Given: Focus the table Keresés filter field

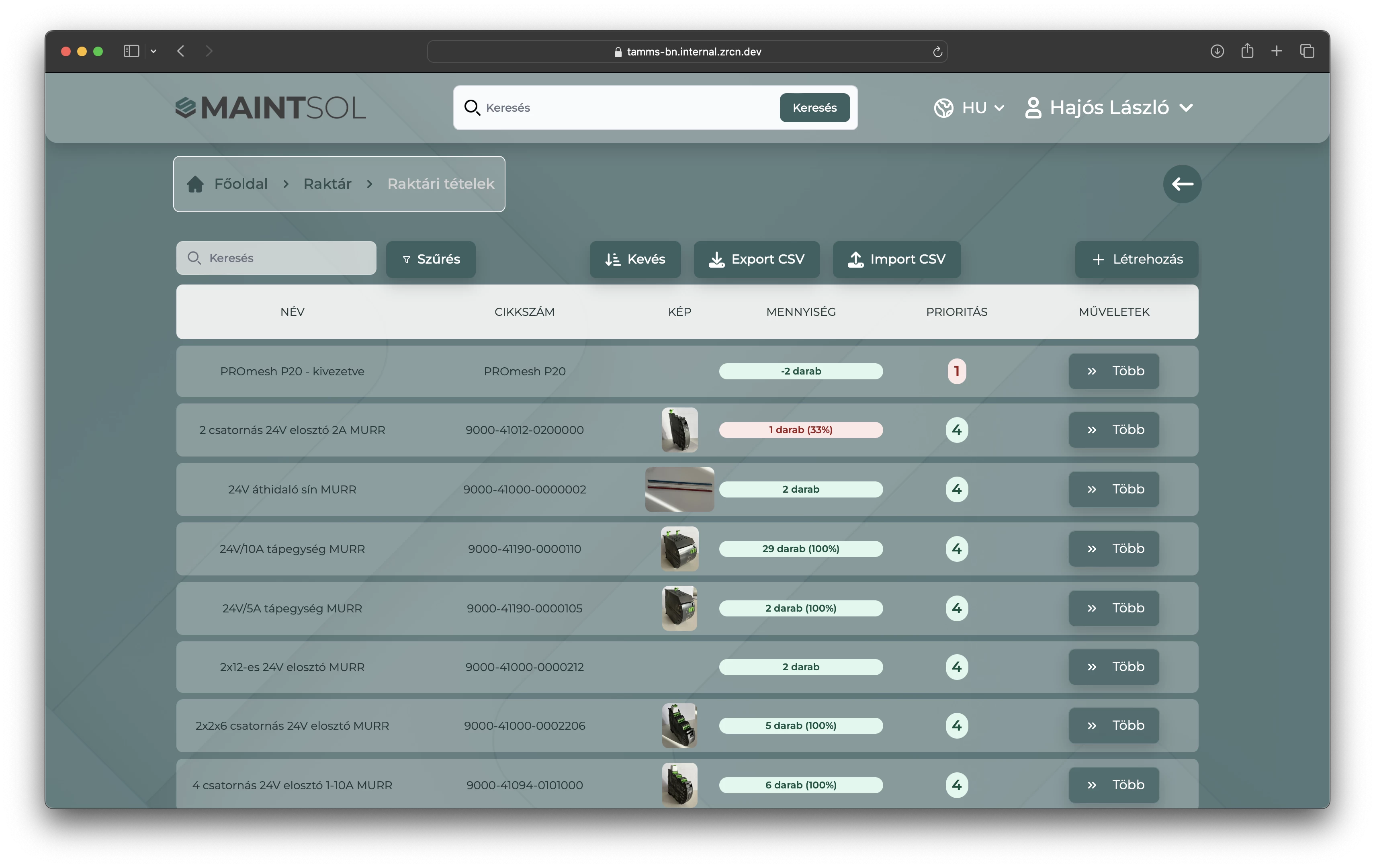Looking at the screenshot, I should tap(276, 258).
